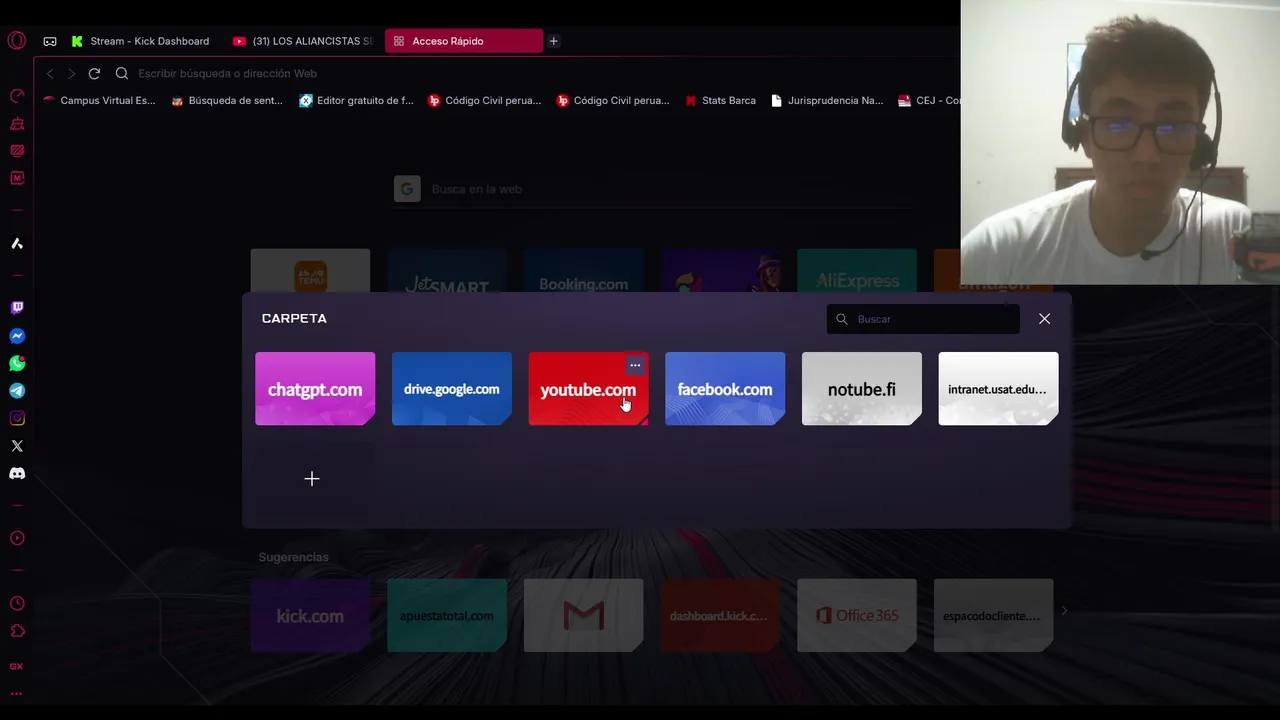Open the facebook.com tile
The image size is (1280, 720).
click(725, 389)
